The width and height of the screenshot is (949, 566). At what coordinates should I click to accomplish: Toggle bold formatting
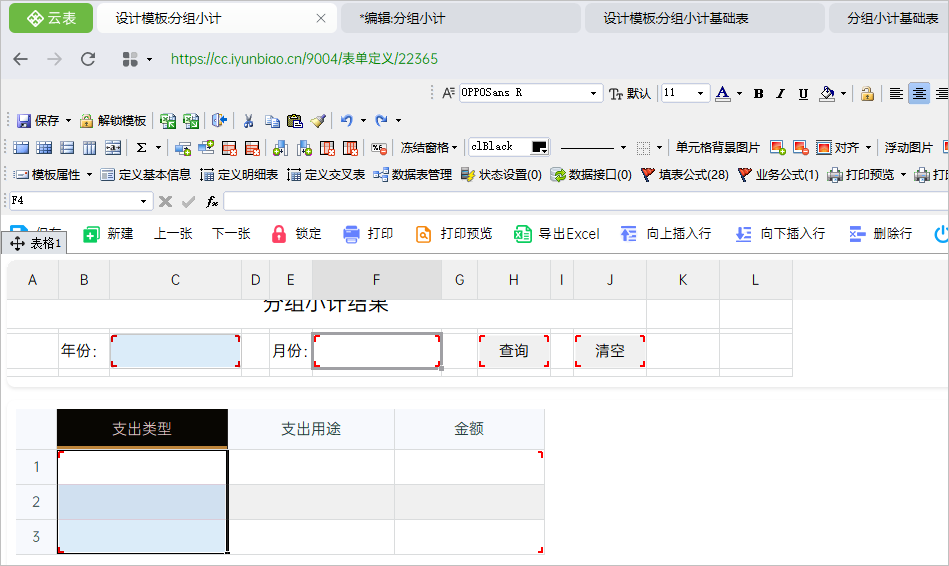(x=758, y=93)
